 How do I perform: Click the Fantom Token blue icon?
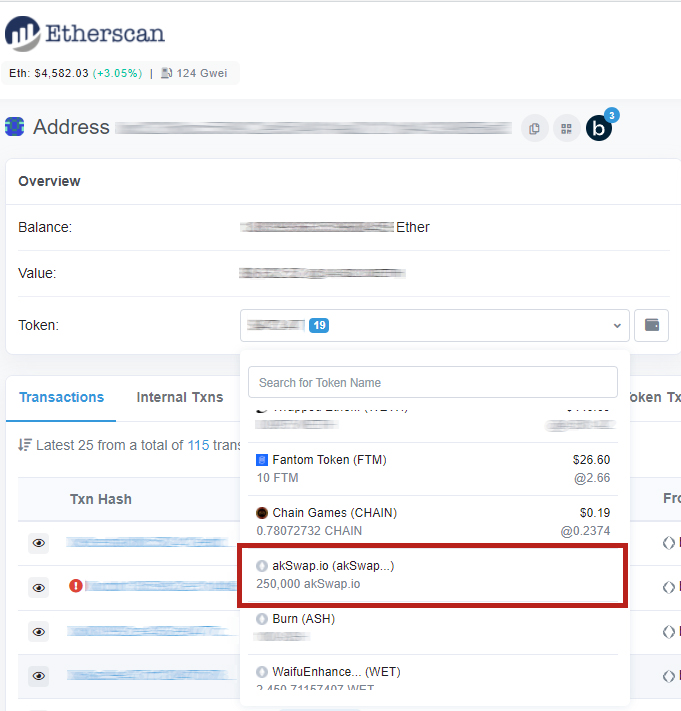click(x=262, y=460)
